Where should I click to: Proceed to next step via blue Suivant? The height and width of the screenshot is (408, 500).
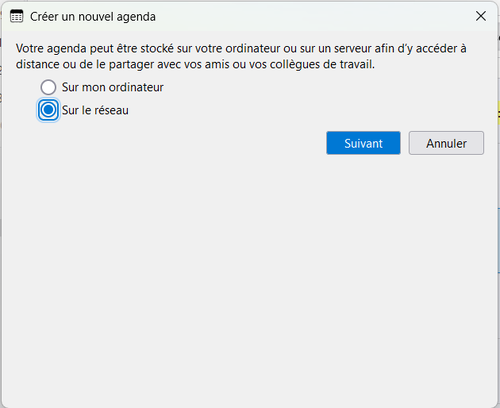363,143
